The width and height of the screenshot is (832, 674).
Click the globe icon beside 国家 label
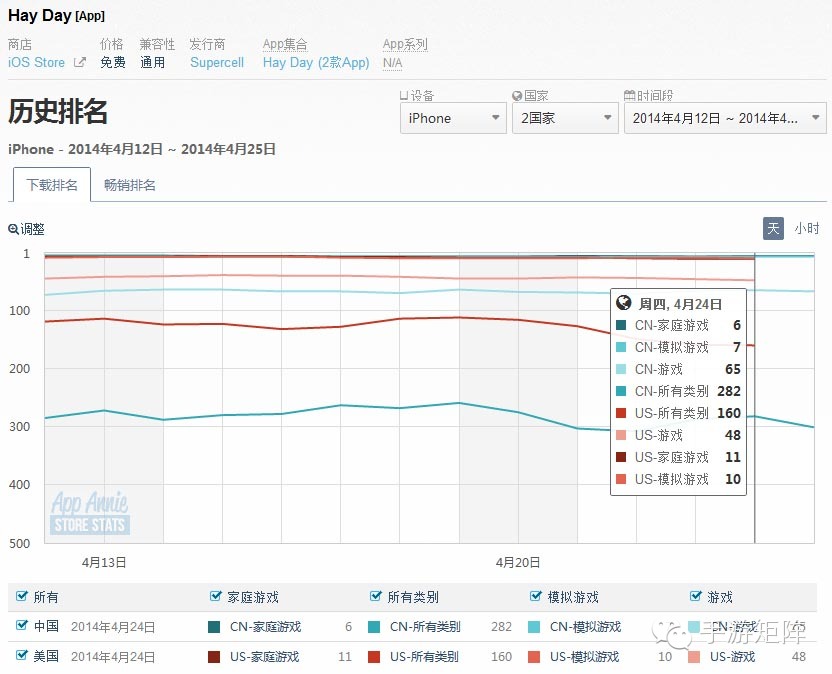click(517, 96)
